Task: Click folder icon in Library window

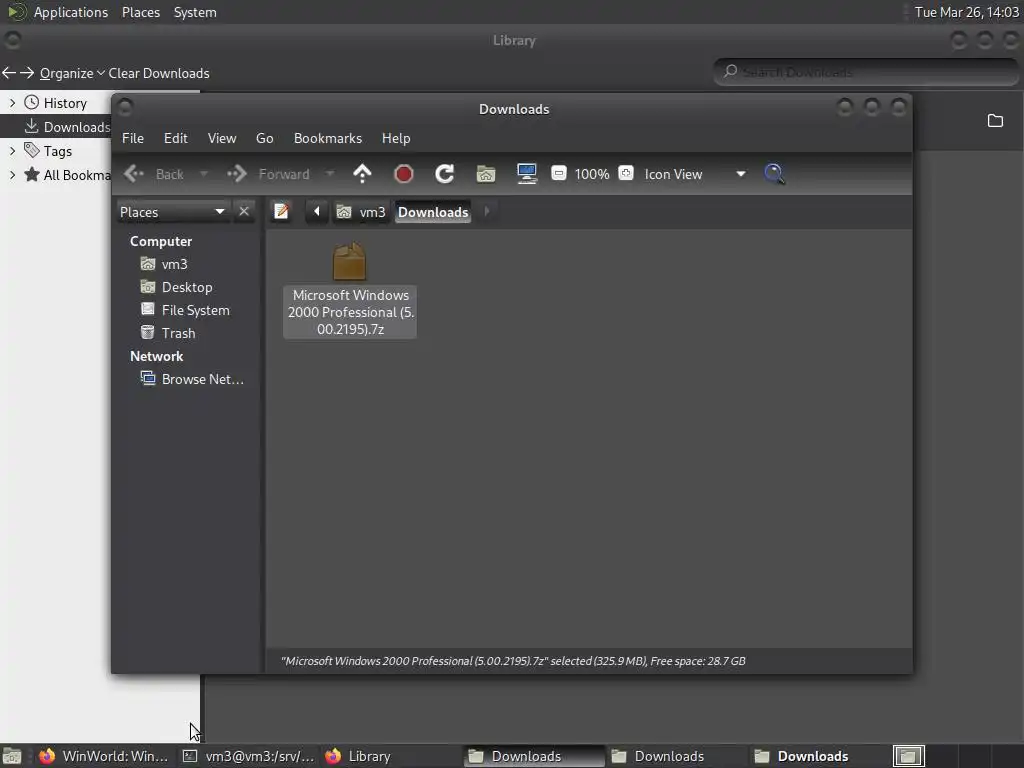Action: click(x=995, y=121)
